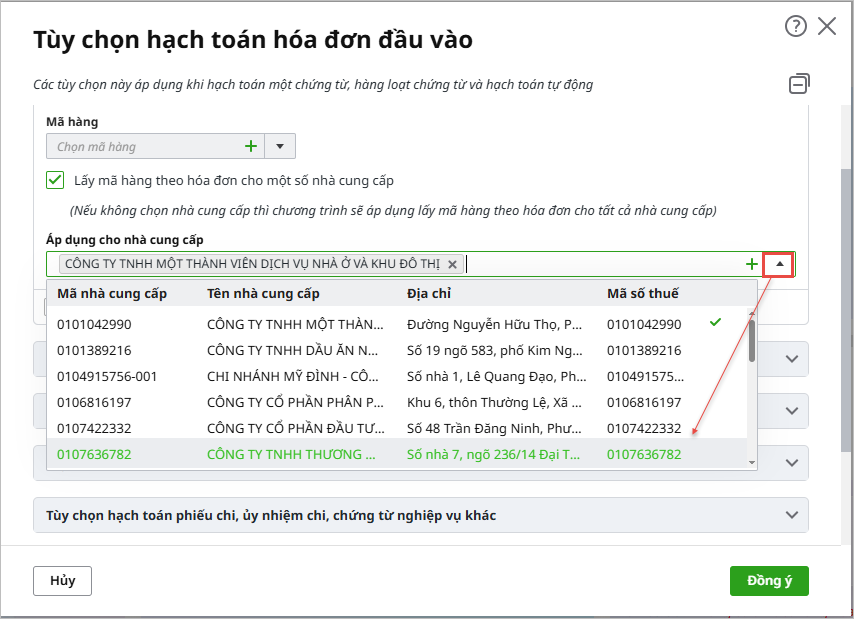This screenshot has height=619, width=854.
Task: Open the Mã hàng dropdown arrow
Action: point(280,147)
